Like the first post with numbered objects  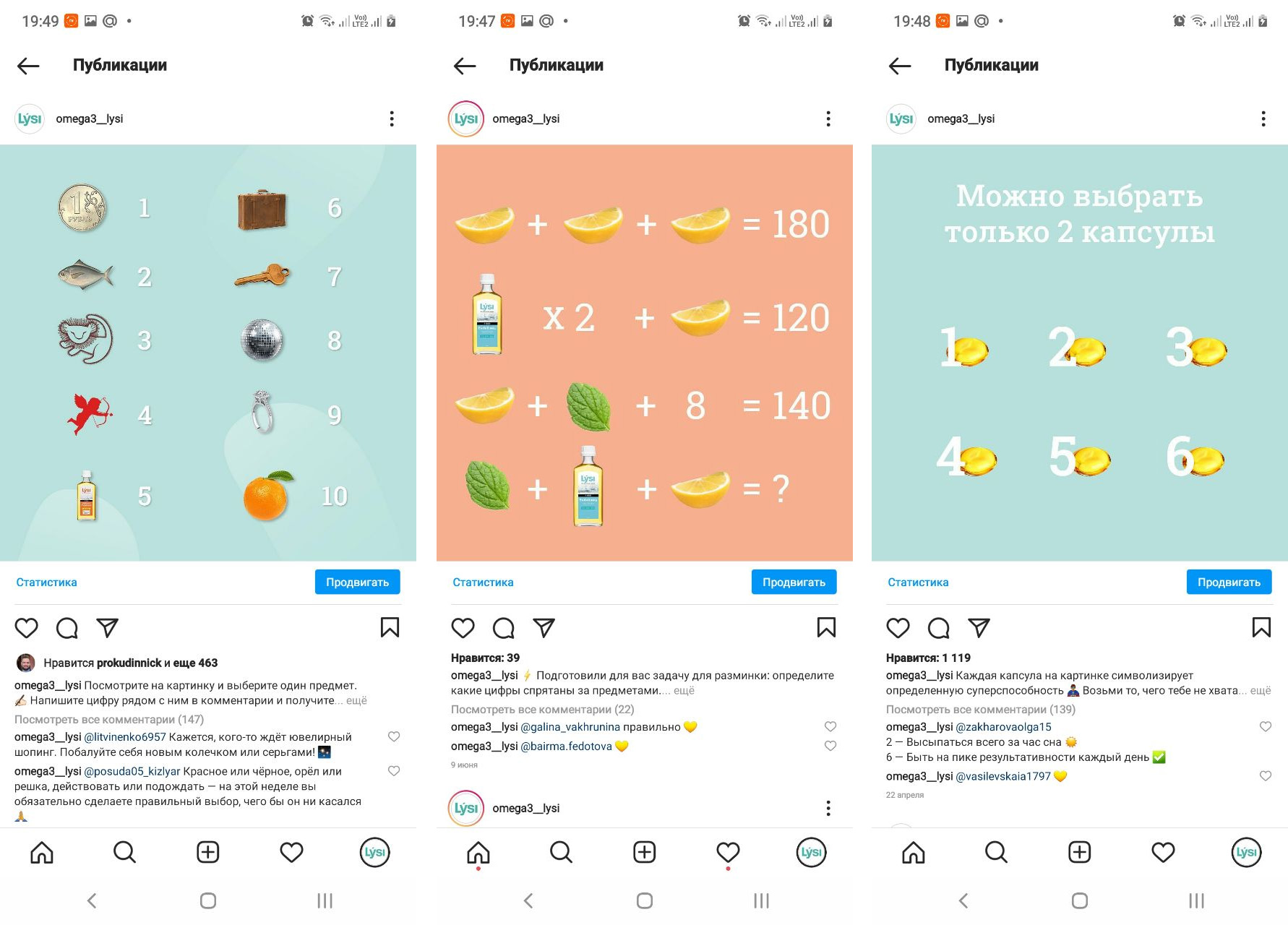pyautogui.click(x=27, y=628)
